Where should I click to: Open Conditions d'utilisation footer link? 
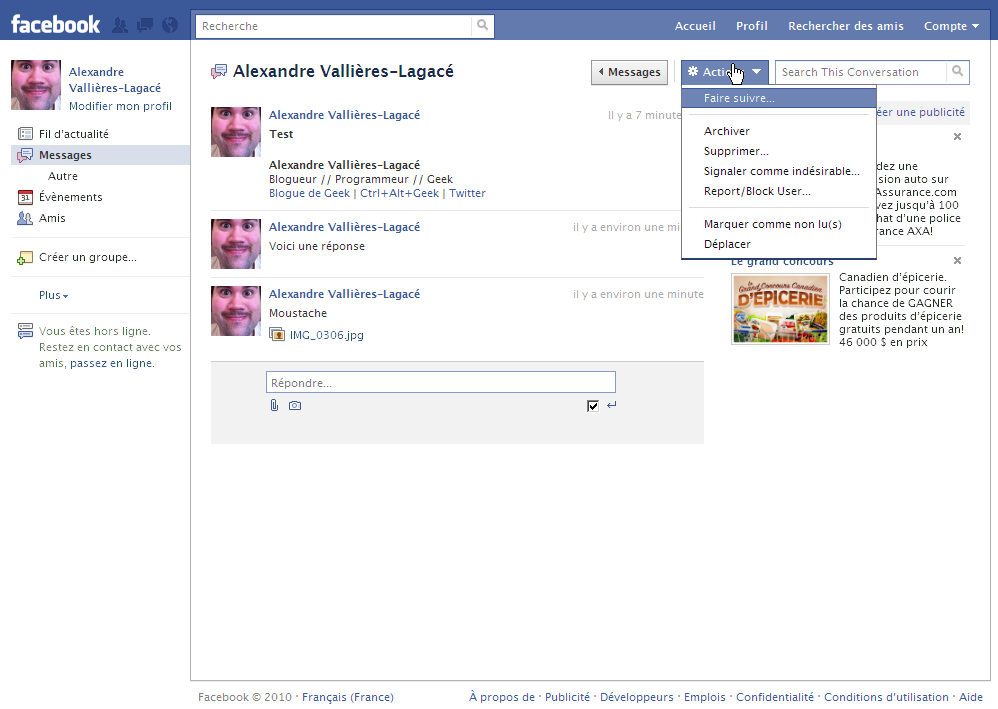886,697
